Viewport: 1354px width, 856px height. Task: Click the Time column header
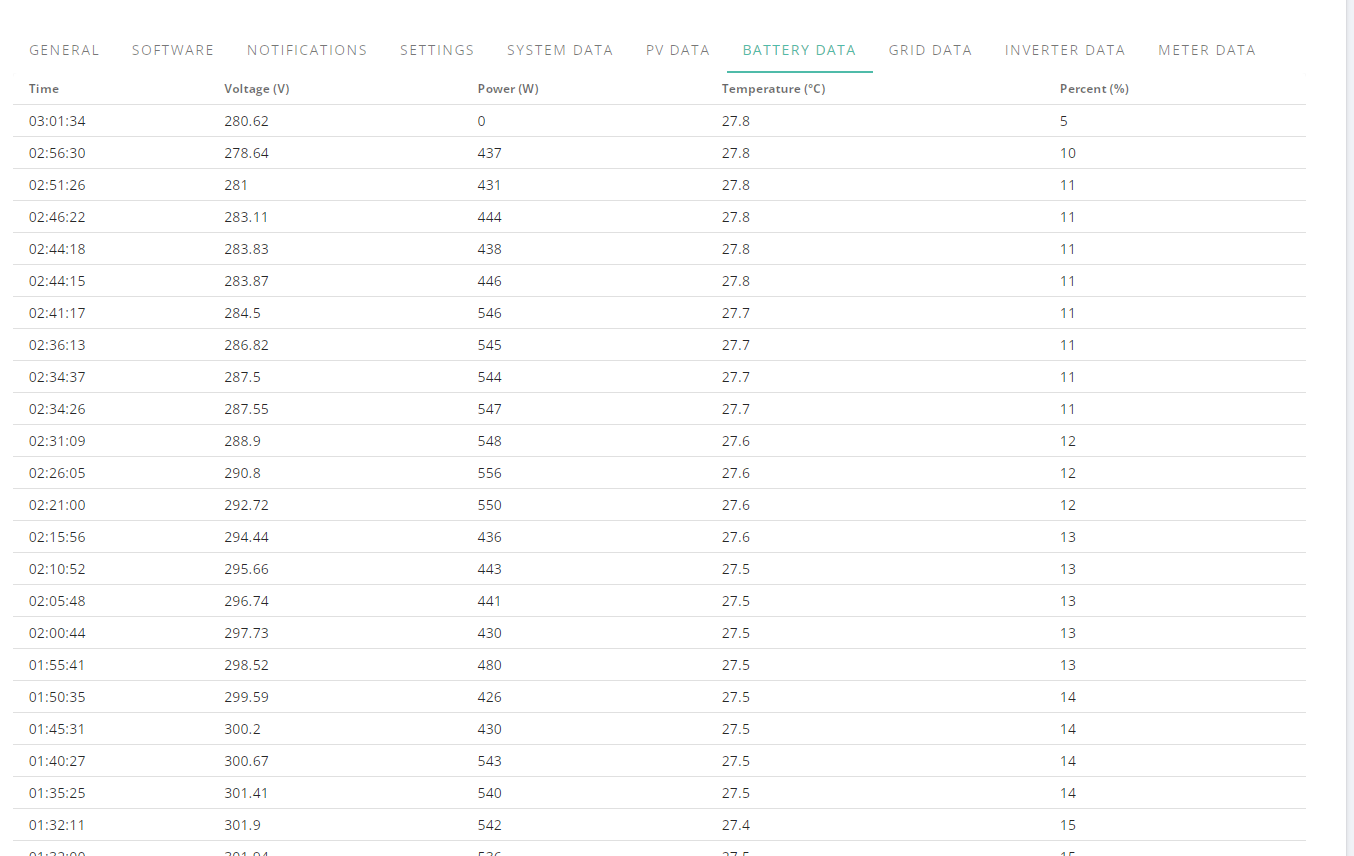44,89
